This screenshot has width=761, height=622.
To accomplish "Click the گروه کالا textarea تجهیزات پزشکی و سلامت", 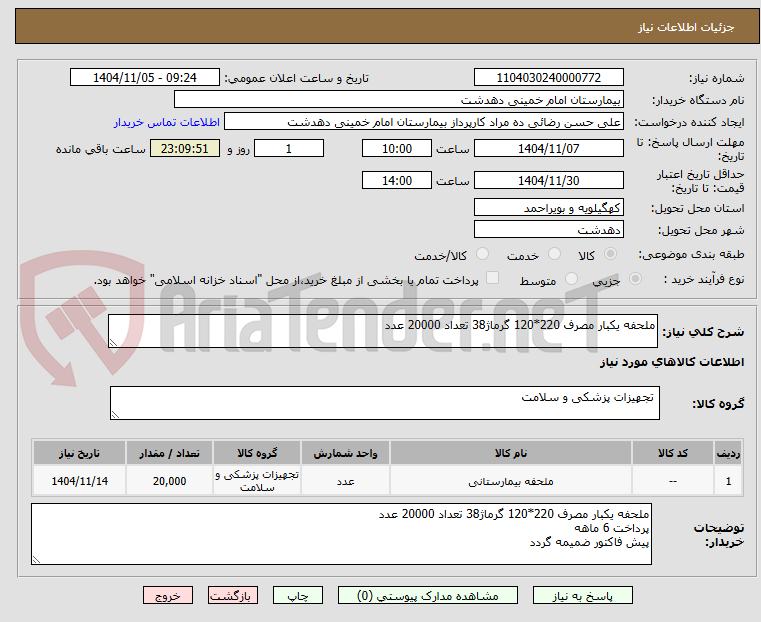I will pos(385,403).
